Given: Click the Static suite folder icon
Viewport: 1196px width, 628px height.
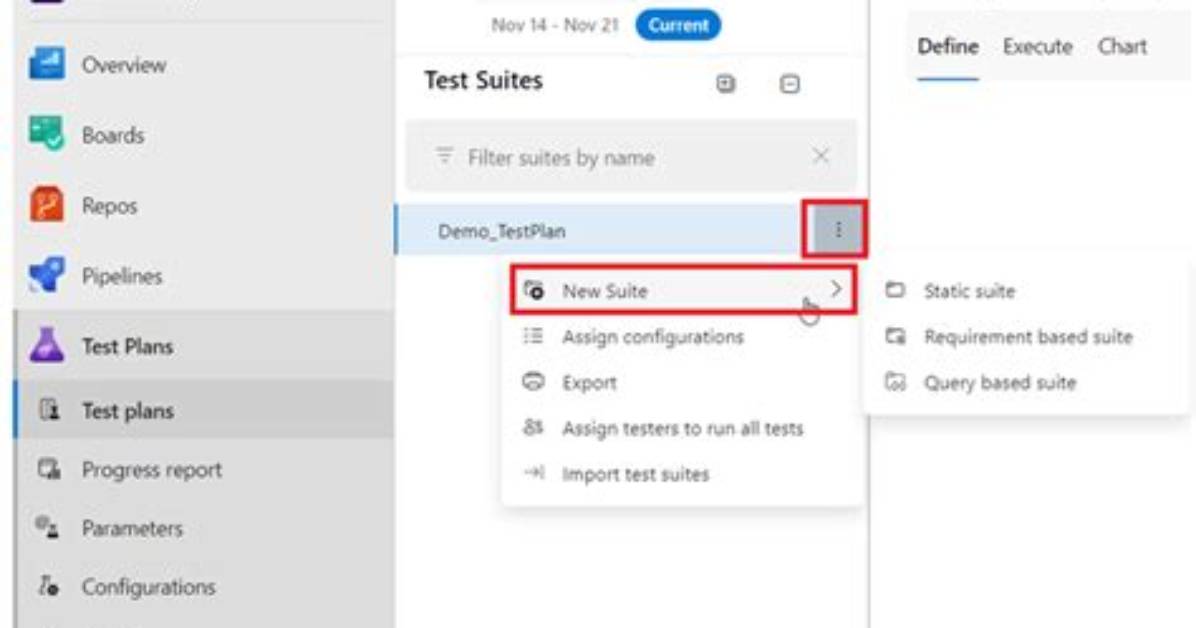Looking at the screenshot, I should coord(895,290).
